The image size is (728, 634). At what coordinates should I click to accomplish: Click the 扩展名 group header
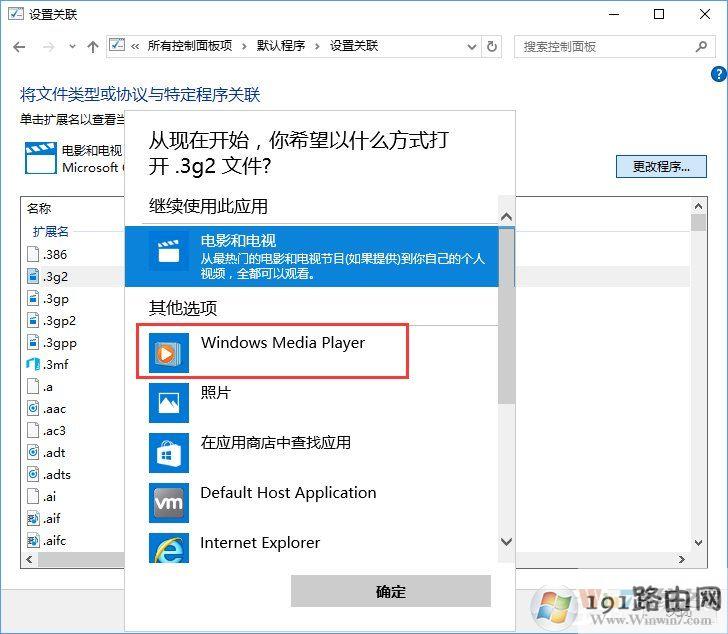(51, 231)
